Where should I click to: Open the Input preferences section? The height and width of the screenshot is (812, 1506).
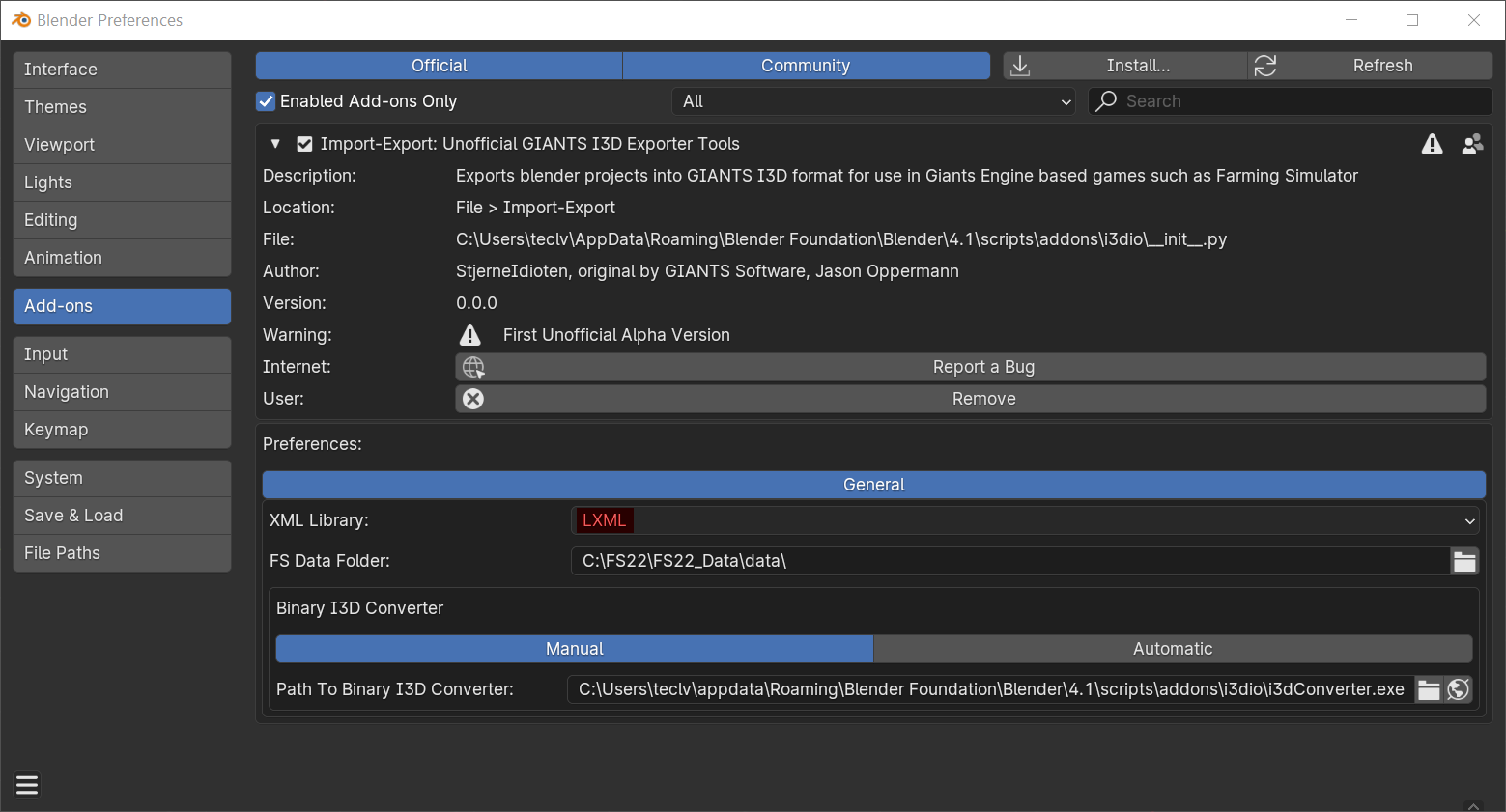tap(122, 354)
